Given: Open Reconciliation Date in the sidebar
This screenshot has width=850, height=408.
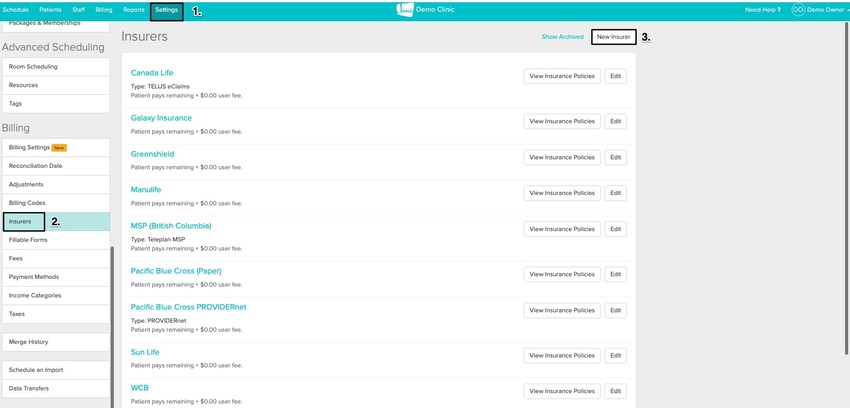Looking at the screenshot, I should (x=55, y=166).
